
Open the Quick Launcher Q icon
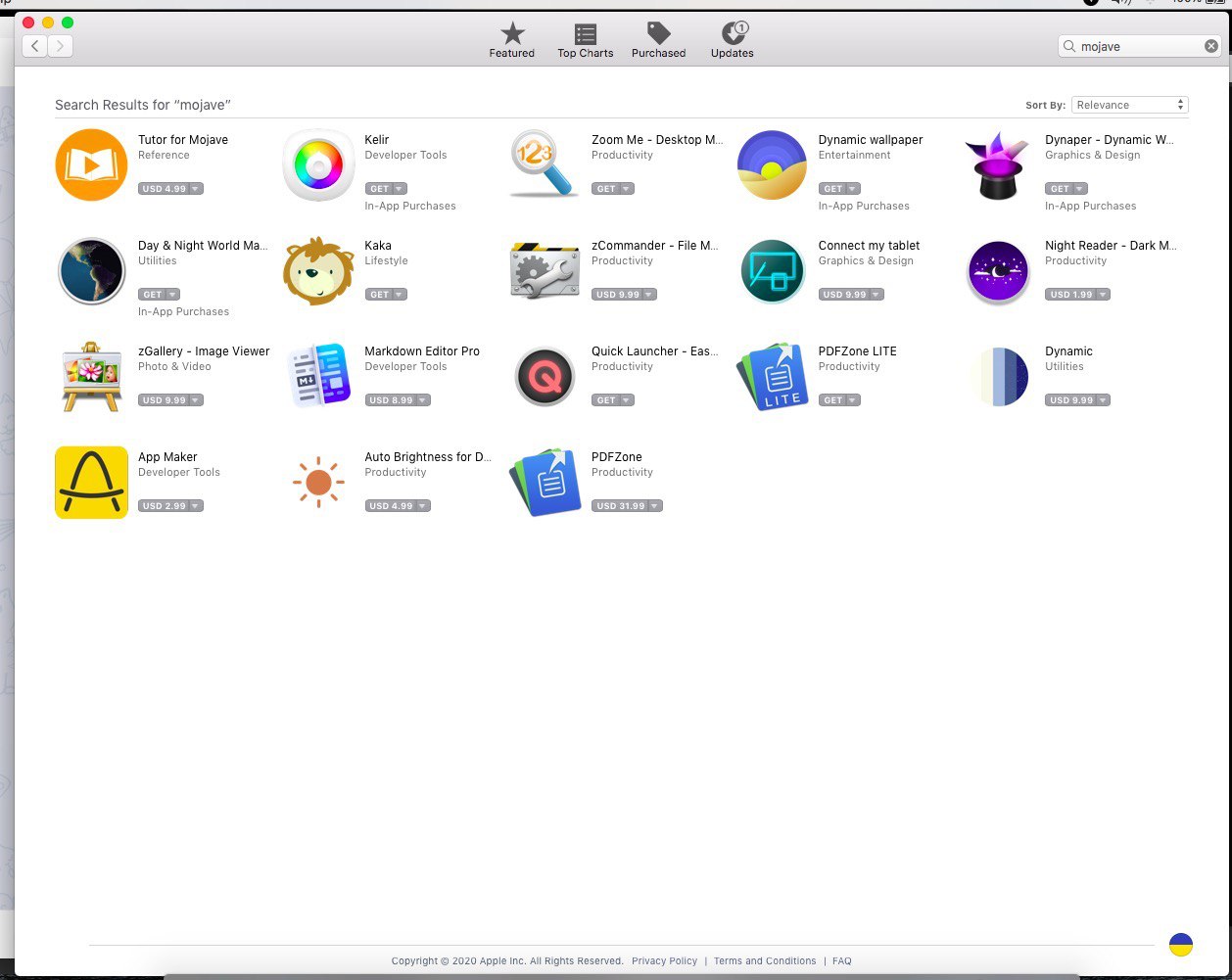point(545,376)
